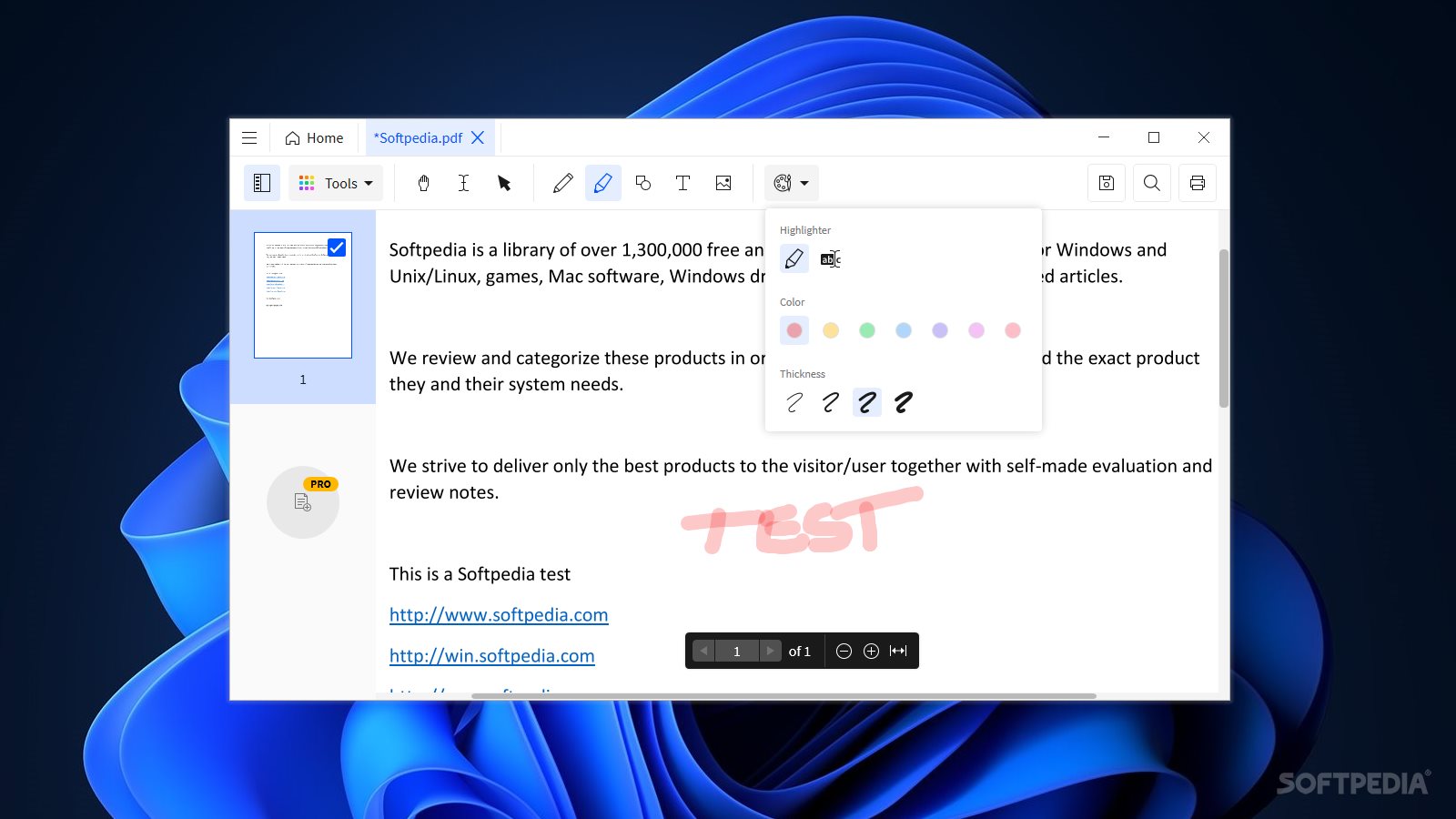Viewport: 1456px width, 819px height.
Task: Expand the Tools dropdown
Action: (x=336, y=183)
